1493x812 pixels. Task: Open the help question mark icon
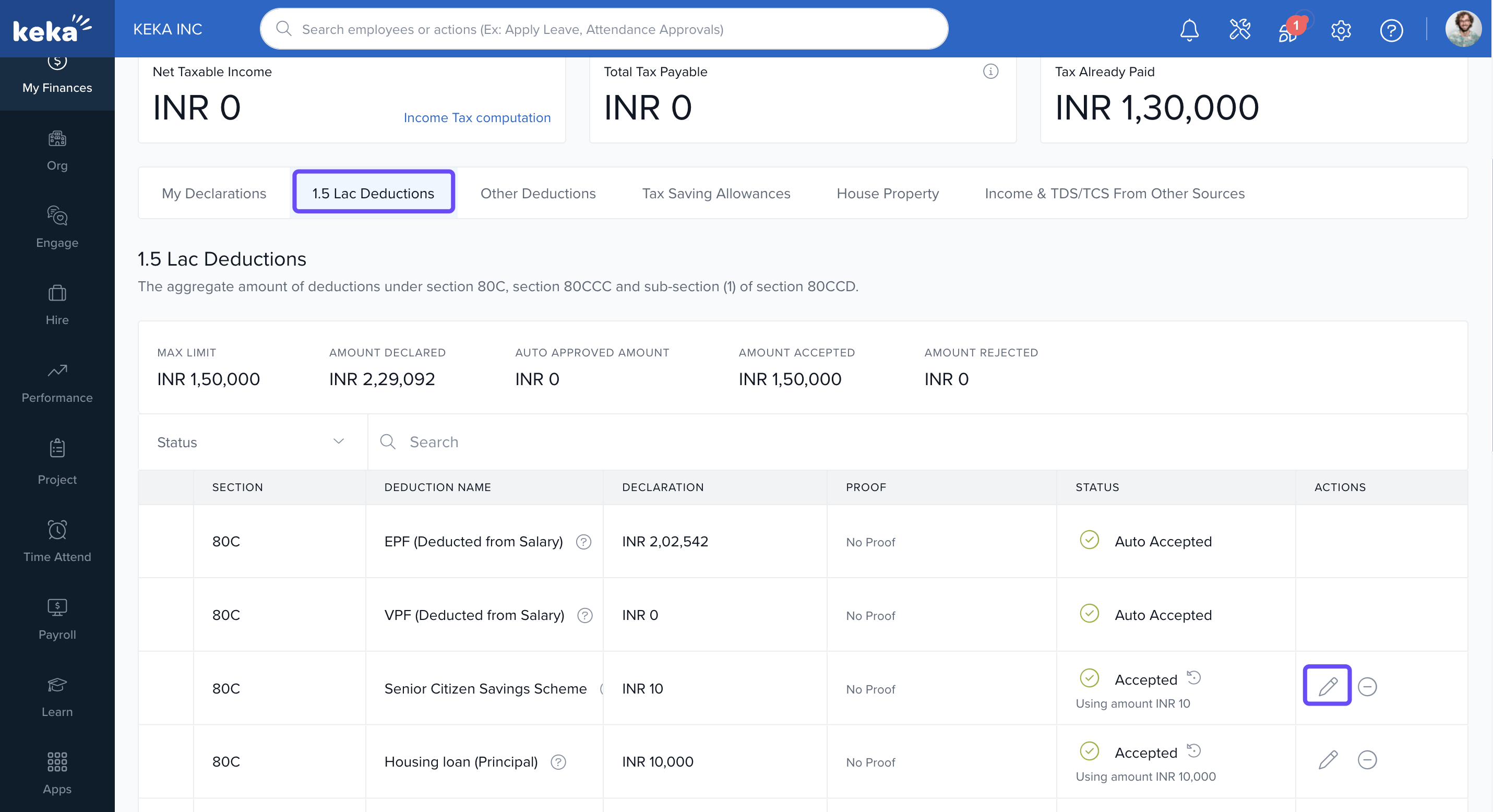[x=1391, y=30]
